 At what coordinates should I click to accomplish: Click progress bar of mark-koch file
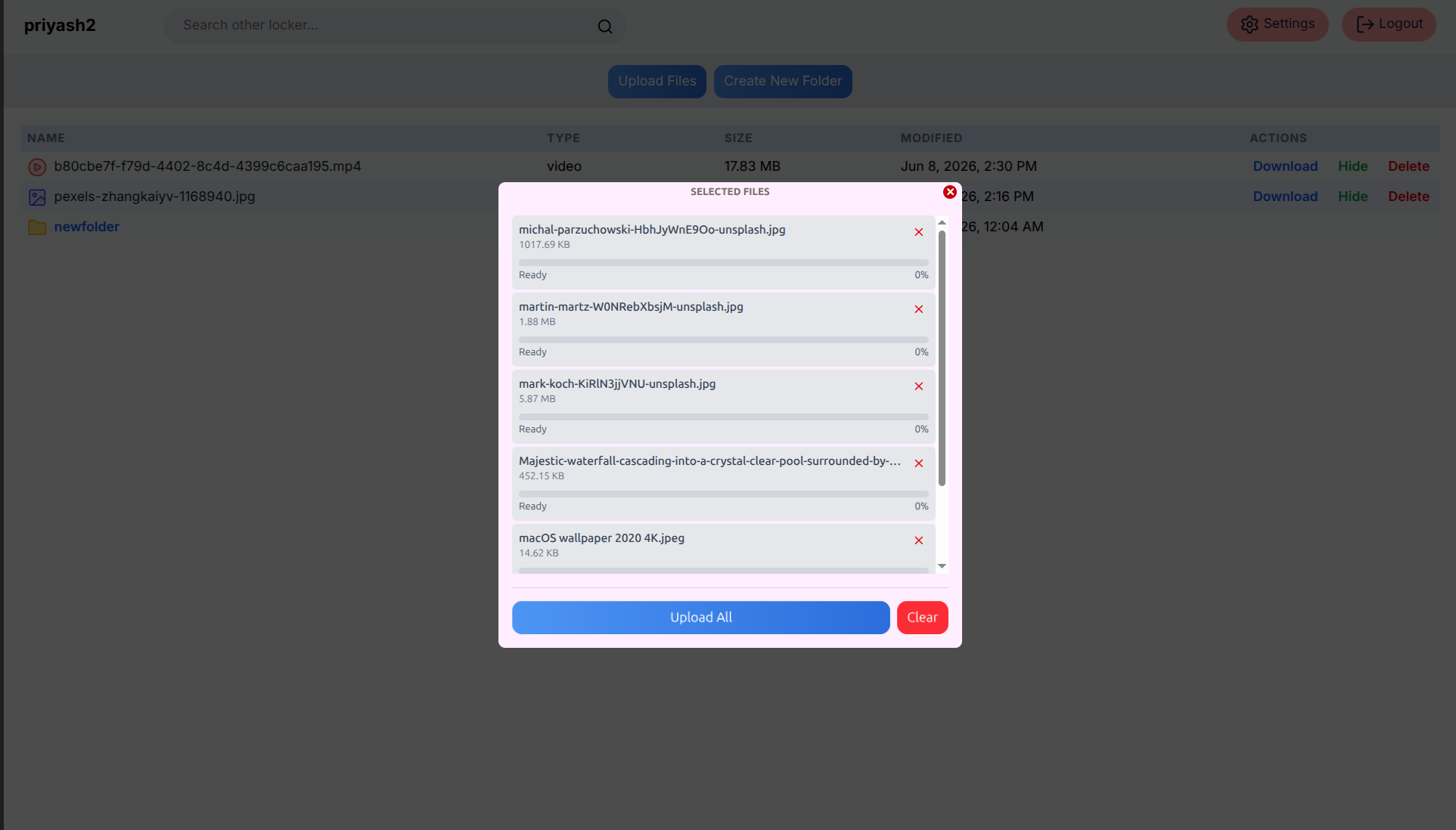[724, 417]
